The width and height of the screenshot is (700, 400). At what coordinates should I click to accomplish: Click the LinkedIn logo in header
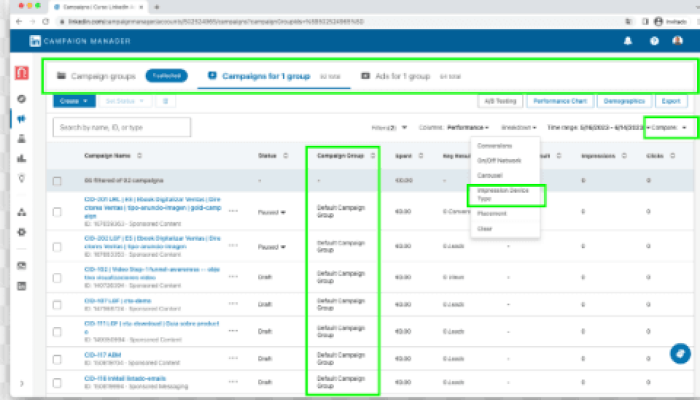[x=34, y=42]
